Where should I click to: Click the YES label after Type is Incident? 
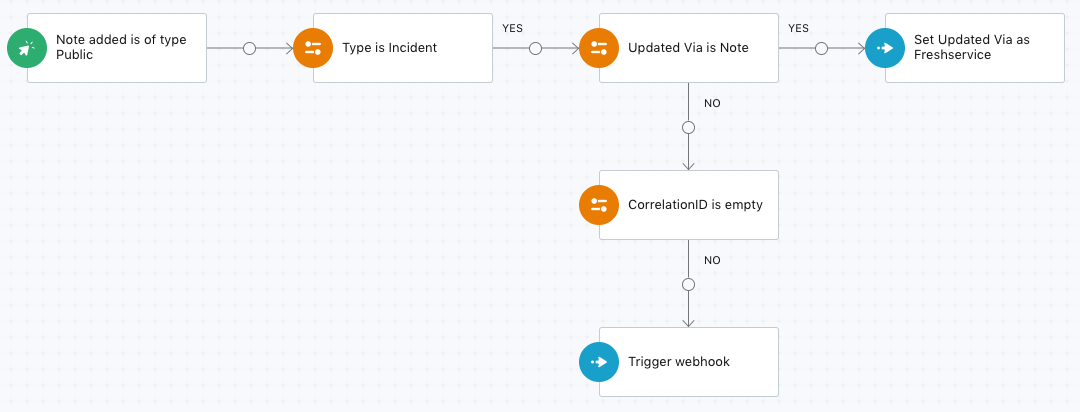pos(512,28)
